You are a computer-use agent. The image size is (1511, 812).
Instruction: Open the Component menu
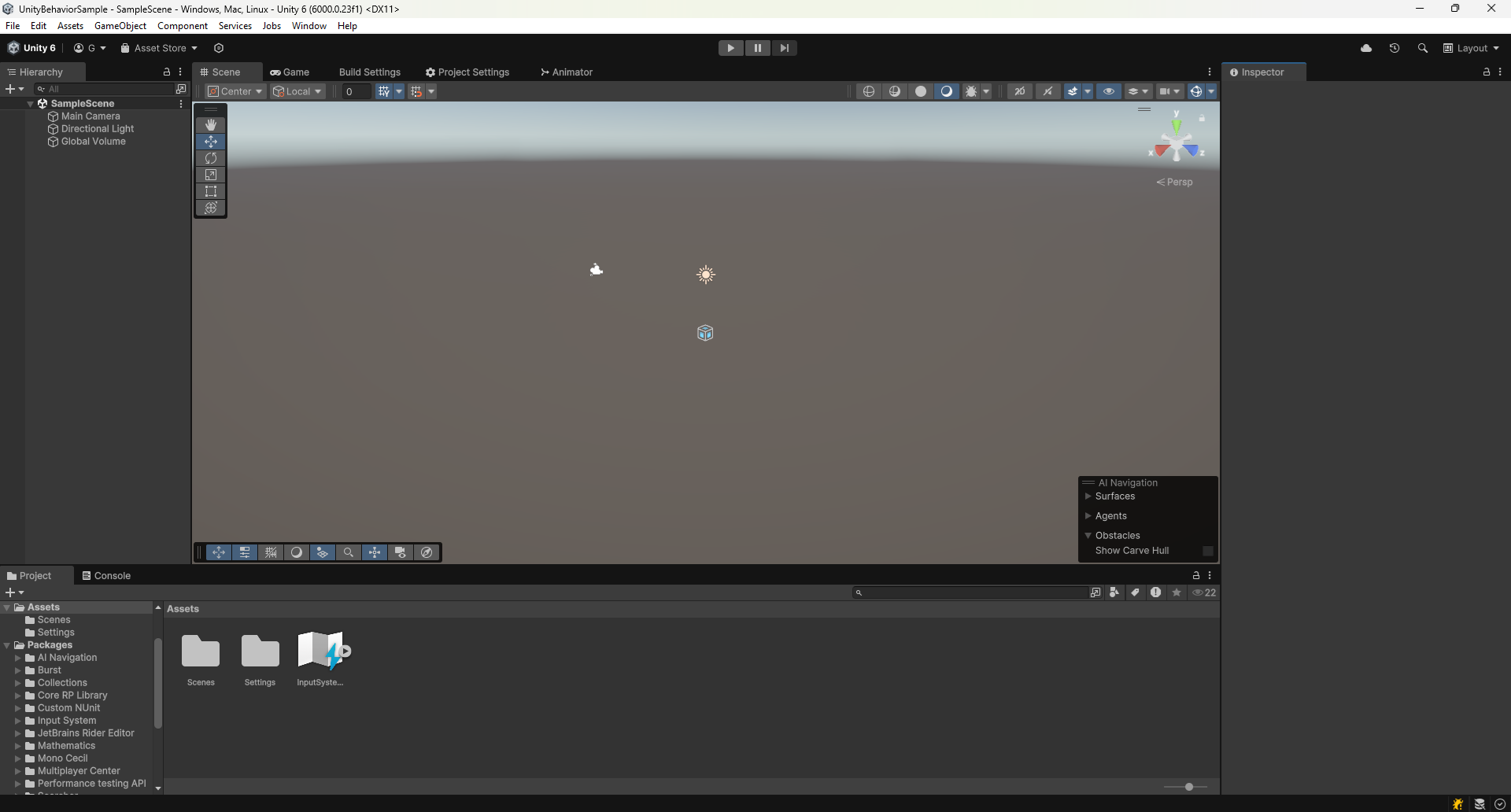click(x=183, y=26)
